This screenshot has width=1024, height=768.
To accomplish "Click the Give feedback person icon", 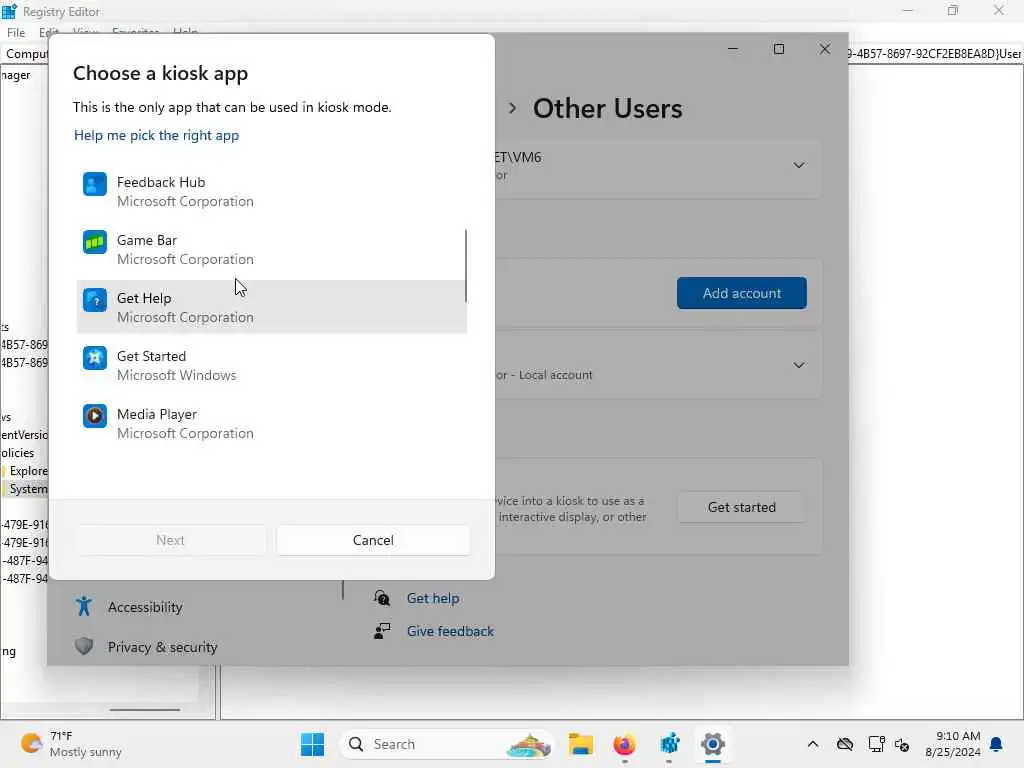I will 382,631.
